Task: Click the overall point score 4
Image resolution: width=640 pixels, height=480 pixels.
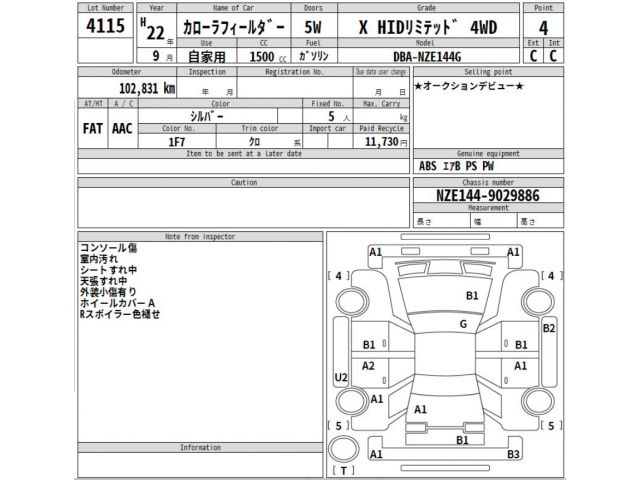Action: point(543,28)
